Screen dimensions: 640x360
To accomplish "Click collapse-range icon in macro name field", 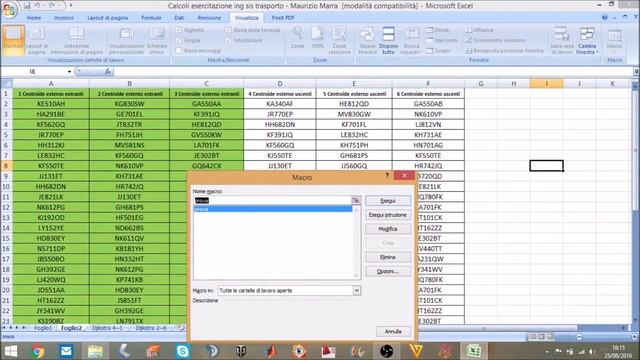I will (x=356, y=200).
